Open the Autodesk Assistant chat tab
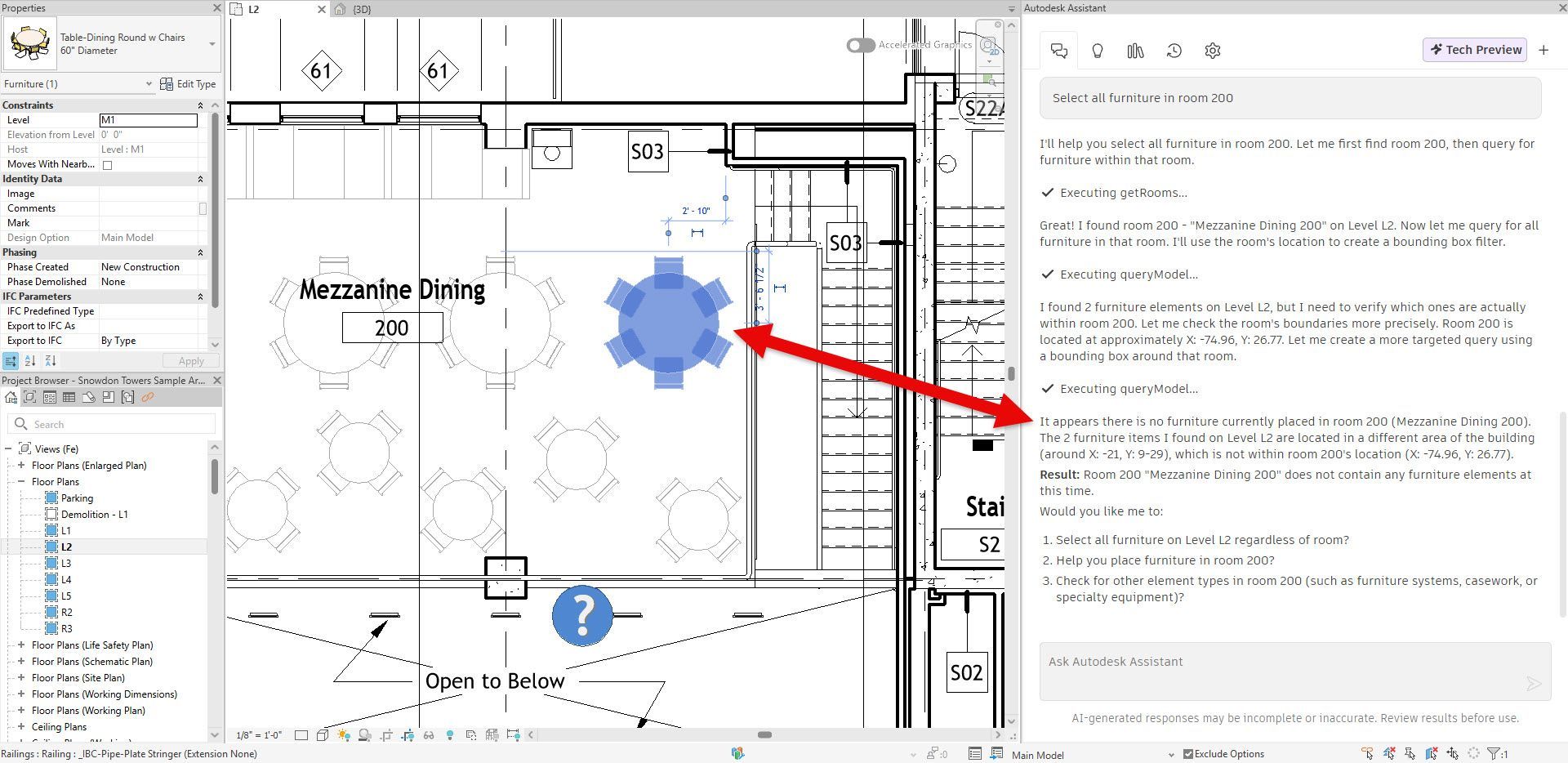Image resolution: width=1568 pixels, height=763 pixels. (x=1059, y=51)
